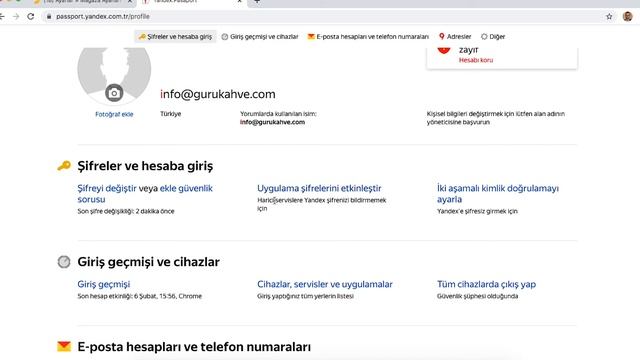Open the Diğer nav tab
This screenshot has width=640, height=360.
[x=493, y=36]
